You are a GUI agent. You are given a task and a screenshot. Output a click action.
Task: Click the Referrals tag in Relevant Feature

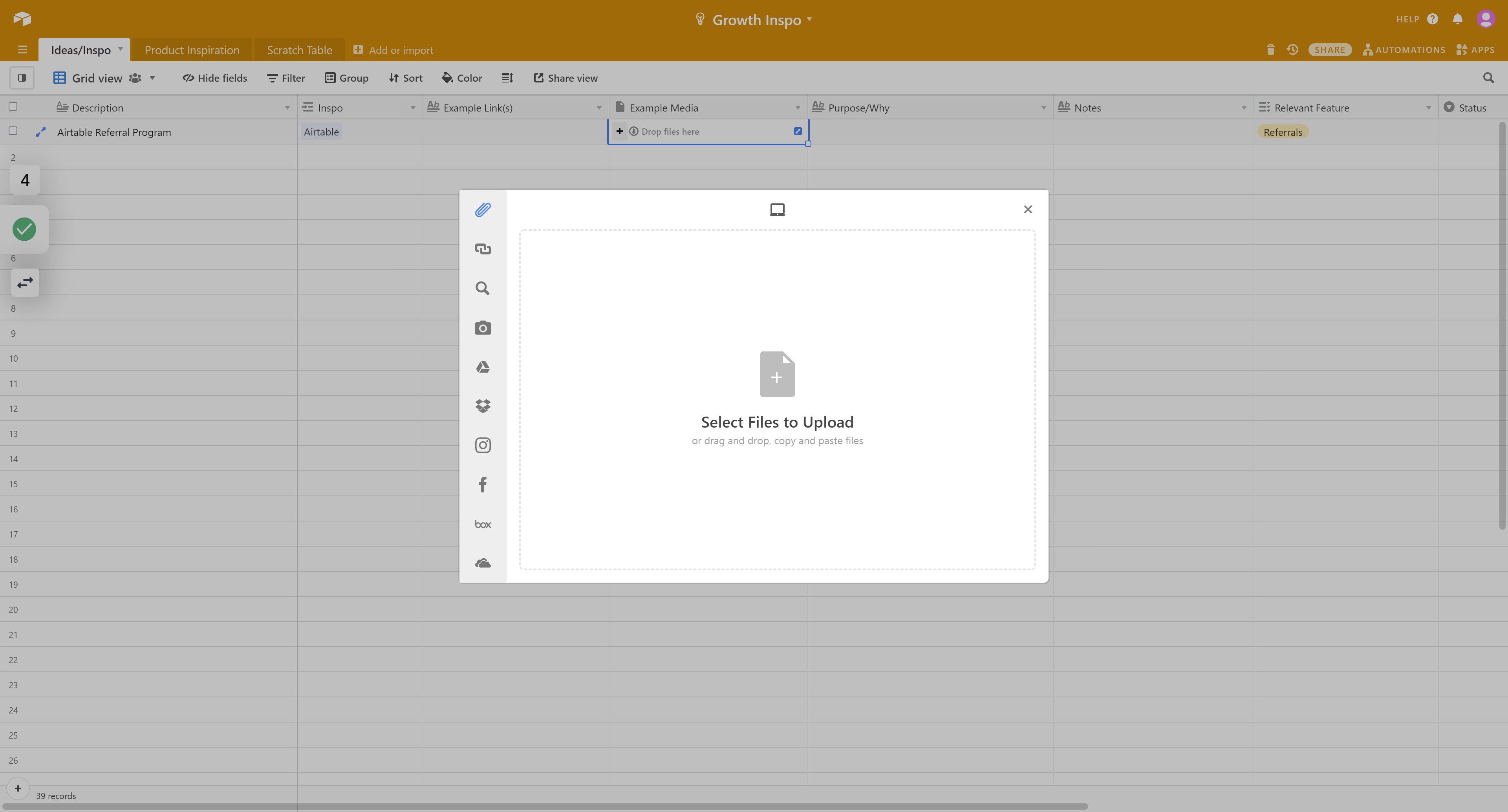(x=1283, y=132)
